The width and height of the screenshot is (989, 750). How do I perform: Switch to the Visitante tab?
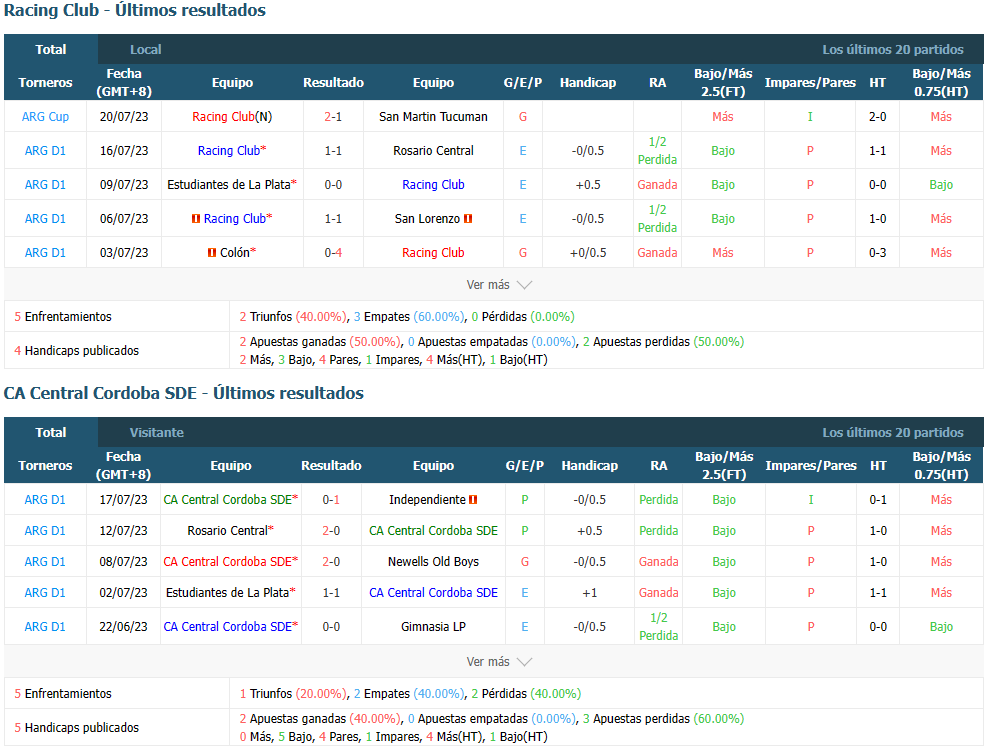[156, 432]
